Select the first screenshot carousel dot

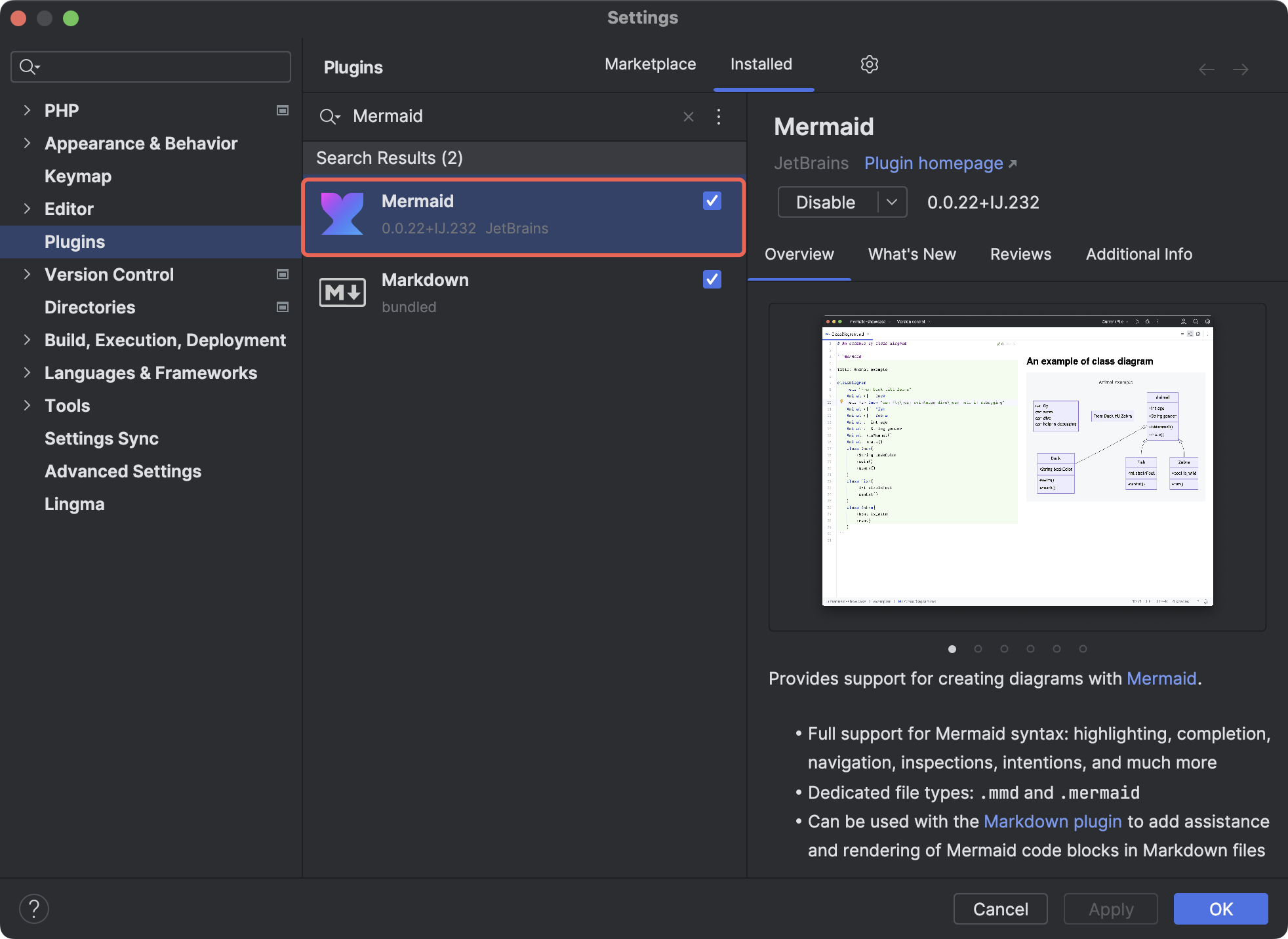952,649
